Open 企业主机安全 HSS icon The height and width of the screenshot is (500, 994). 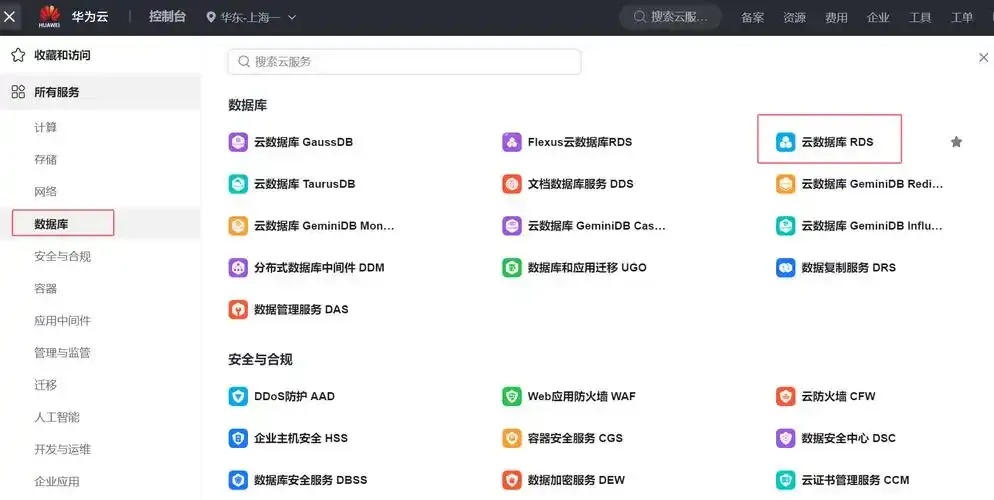[238, 438]
